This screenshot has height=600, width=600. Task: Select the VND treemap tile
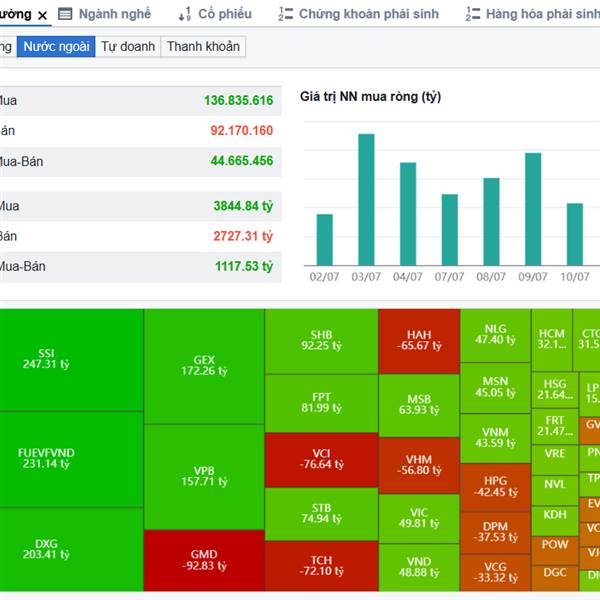419,567
